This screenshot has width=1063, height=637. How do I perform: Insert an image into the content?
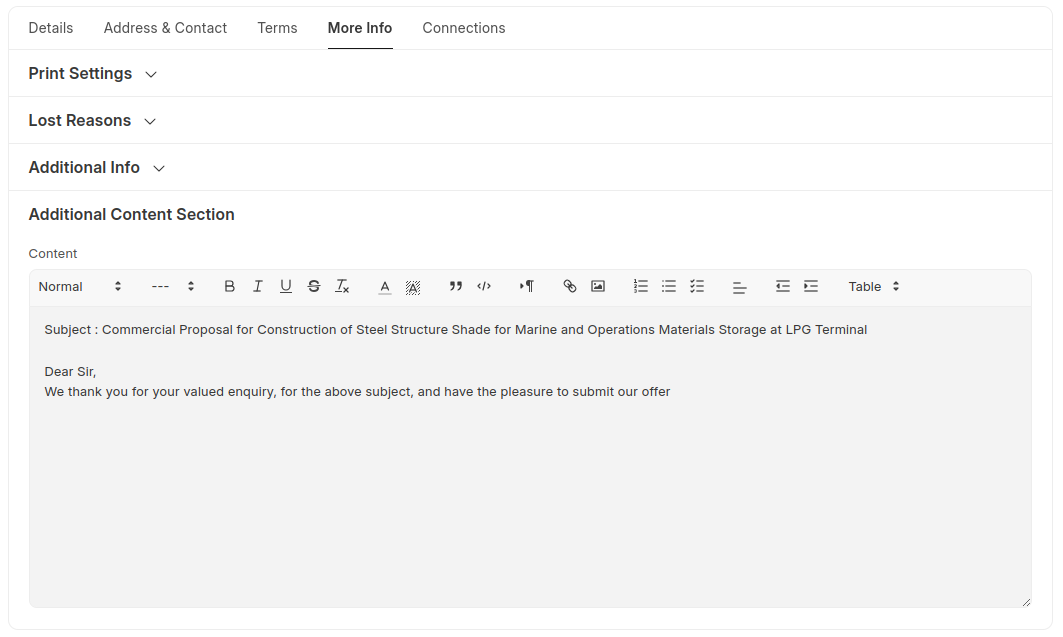point(598,286)
